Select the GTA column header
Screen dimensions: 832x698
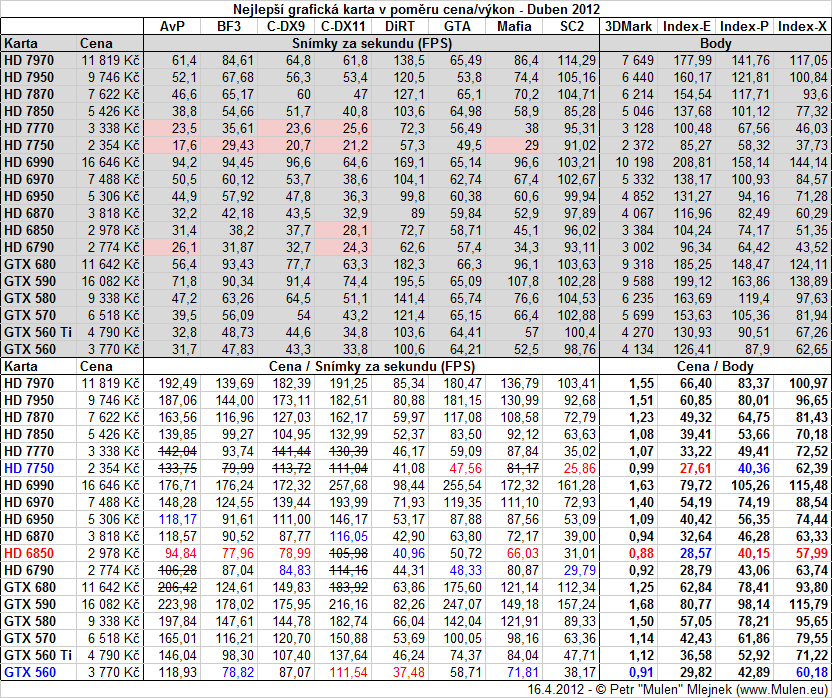457,27
